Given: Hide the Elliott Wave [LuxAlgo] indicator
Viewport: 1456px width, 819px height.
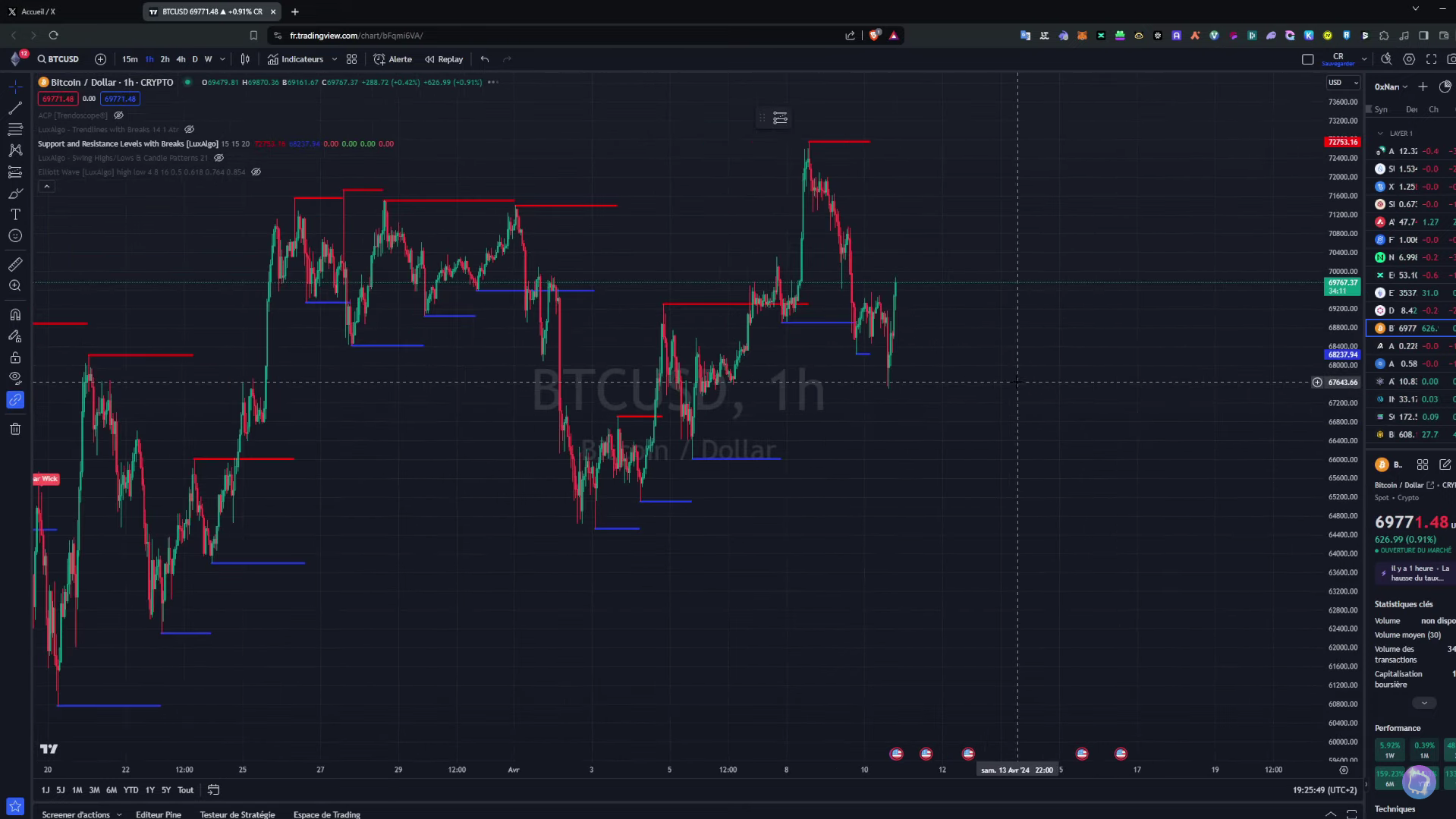Looking at the screenshot, I should [256, 172].
